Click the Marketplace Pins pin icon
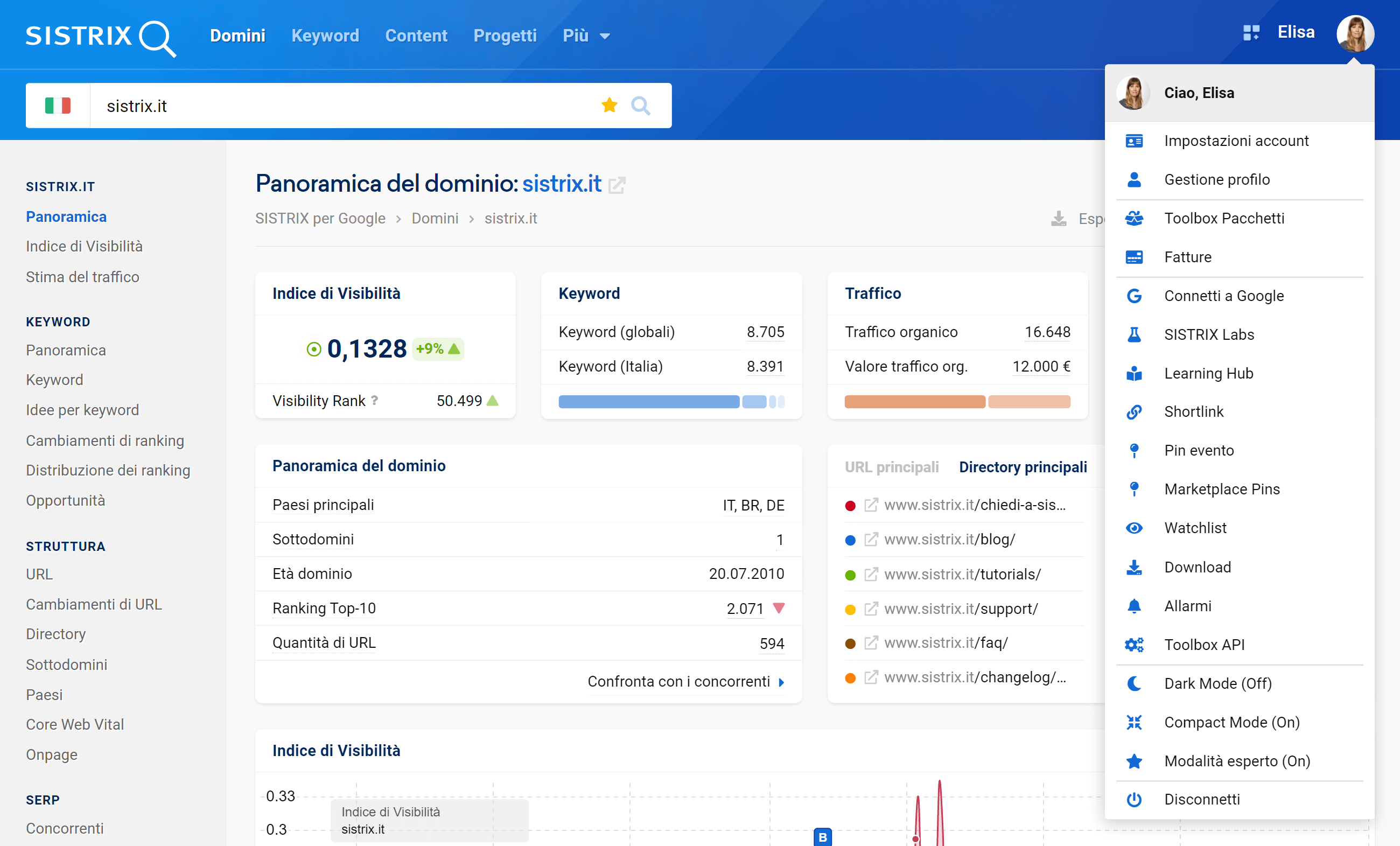This screenshot has width=1400, height=846. [1134, 489]
